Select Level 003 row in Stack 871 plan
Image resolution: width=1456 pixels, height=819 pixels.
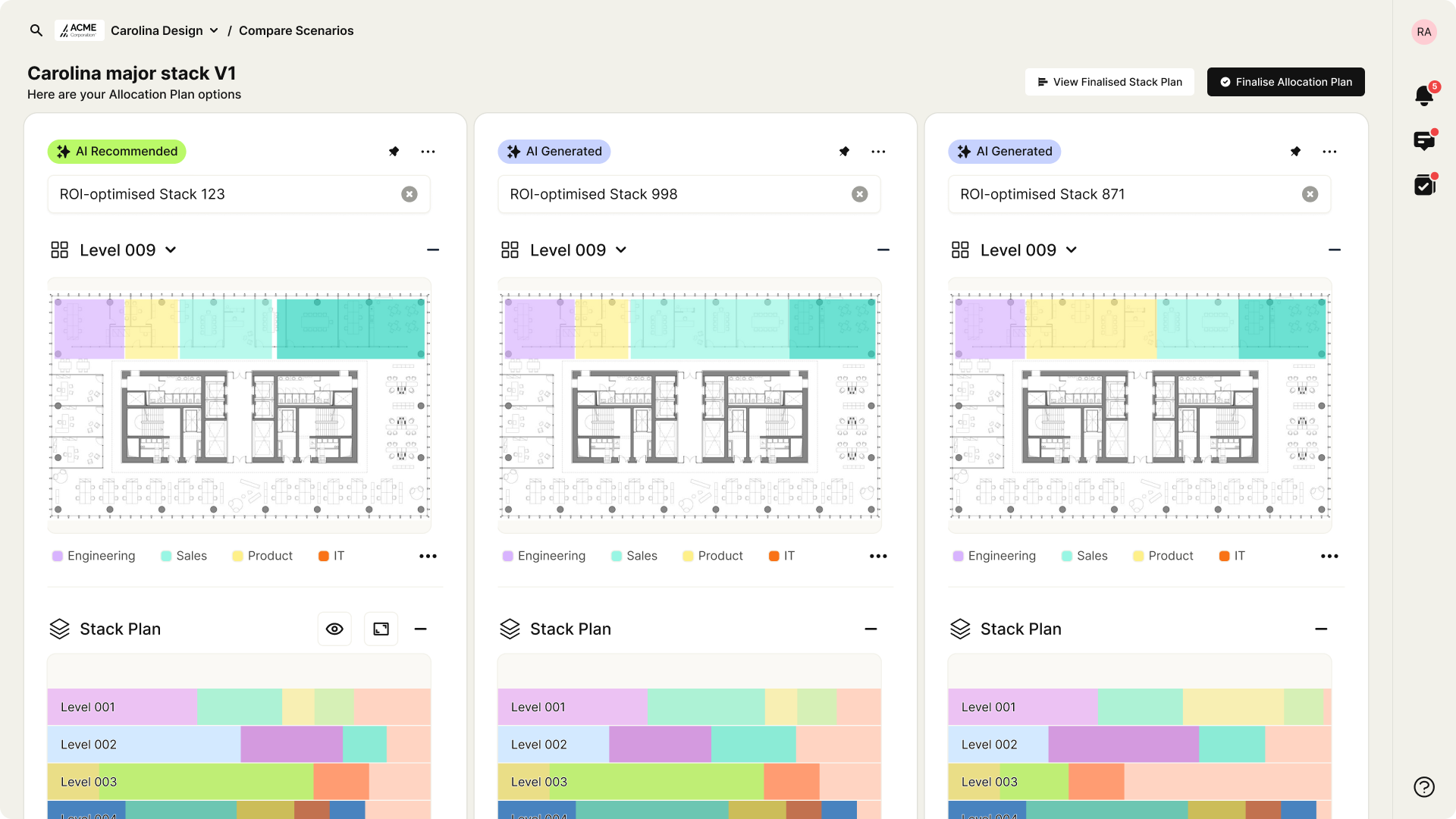[x=1140, y=782]
